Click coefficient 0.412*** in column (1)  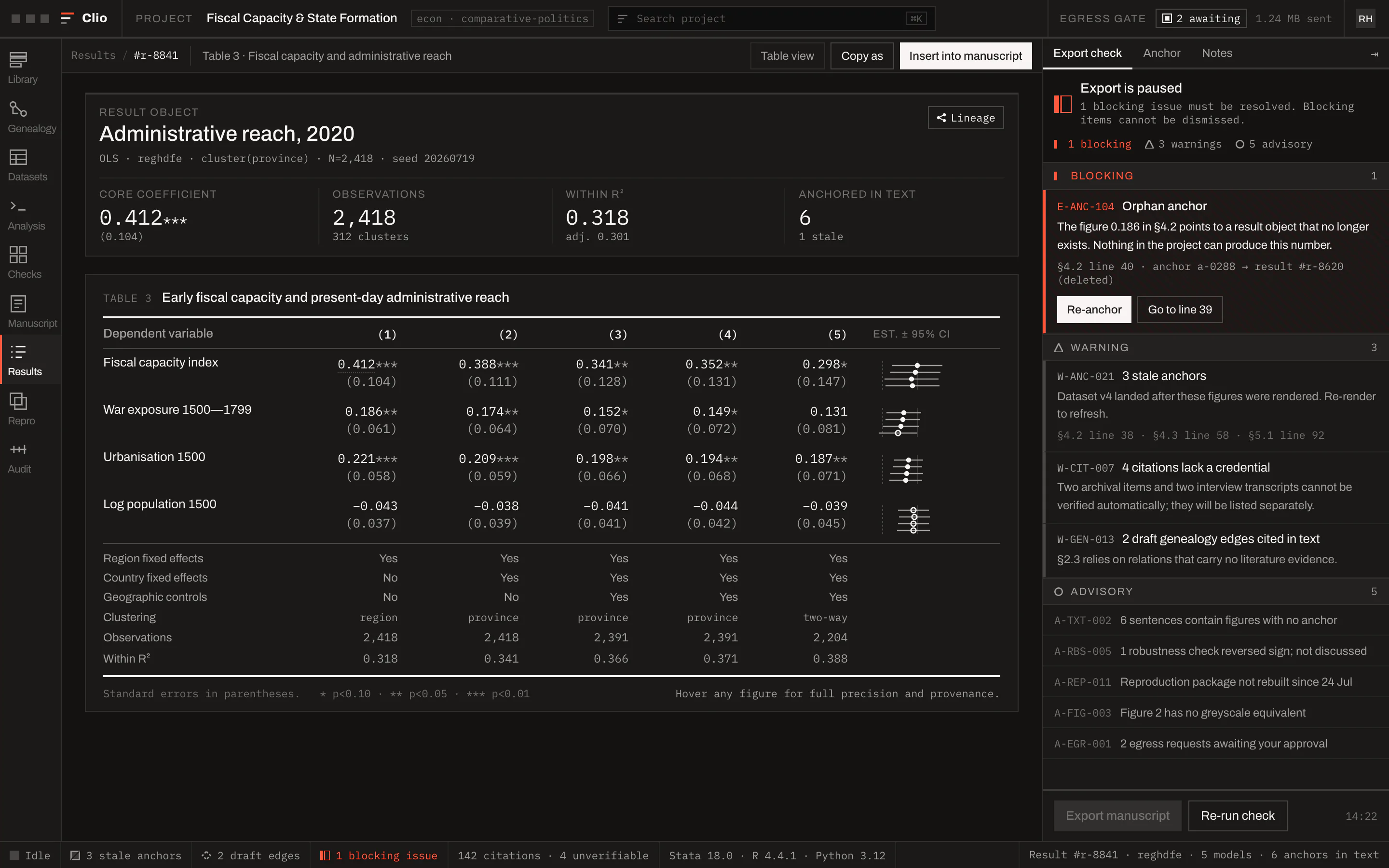pyautogui.click(x=368, y=365)
